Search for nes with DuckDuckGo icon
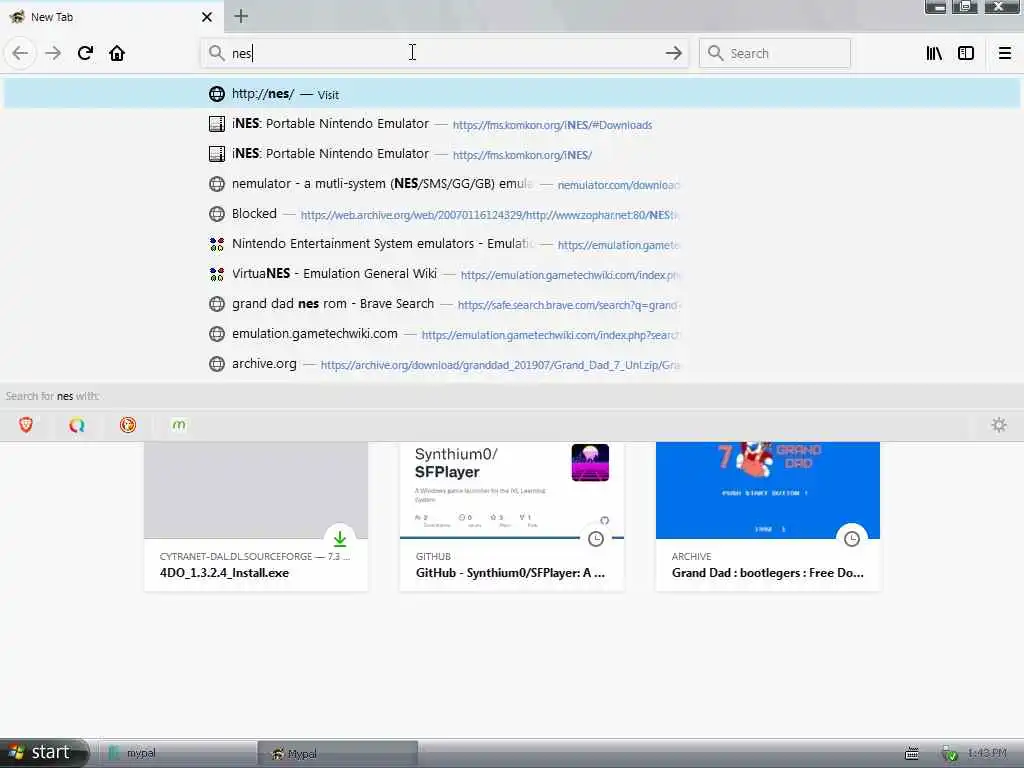Image resolution: width=1024 pixels, height=768 pixels. 128,425
